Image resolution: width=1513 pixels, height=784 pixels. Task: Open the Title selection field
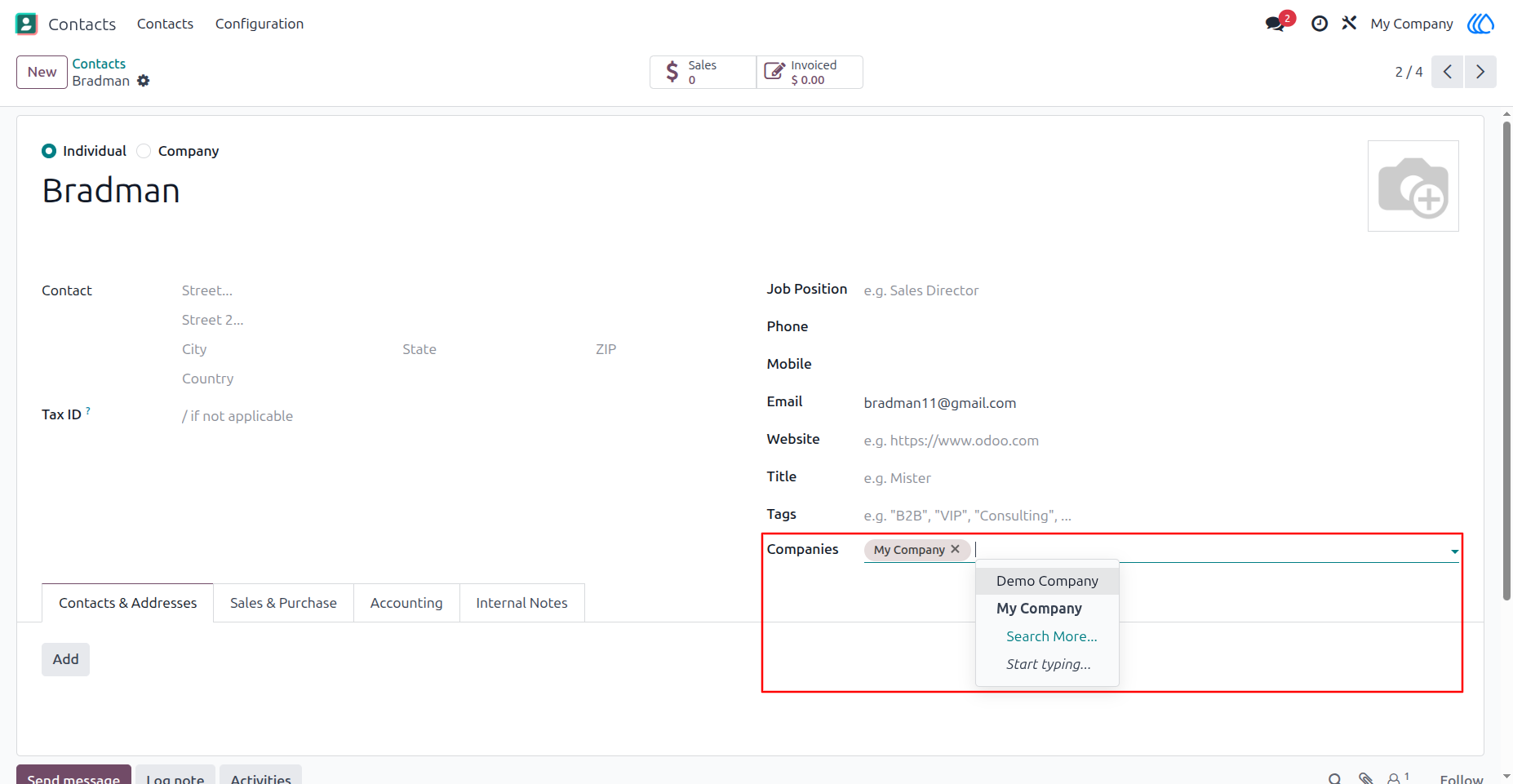click(x=1160, y=478)
